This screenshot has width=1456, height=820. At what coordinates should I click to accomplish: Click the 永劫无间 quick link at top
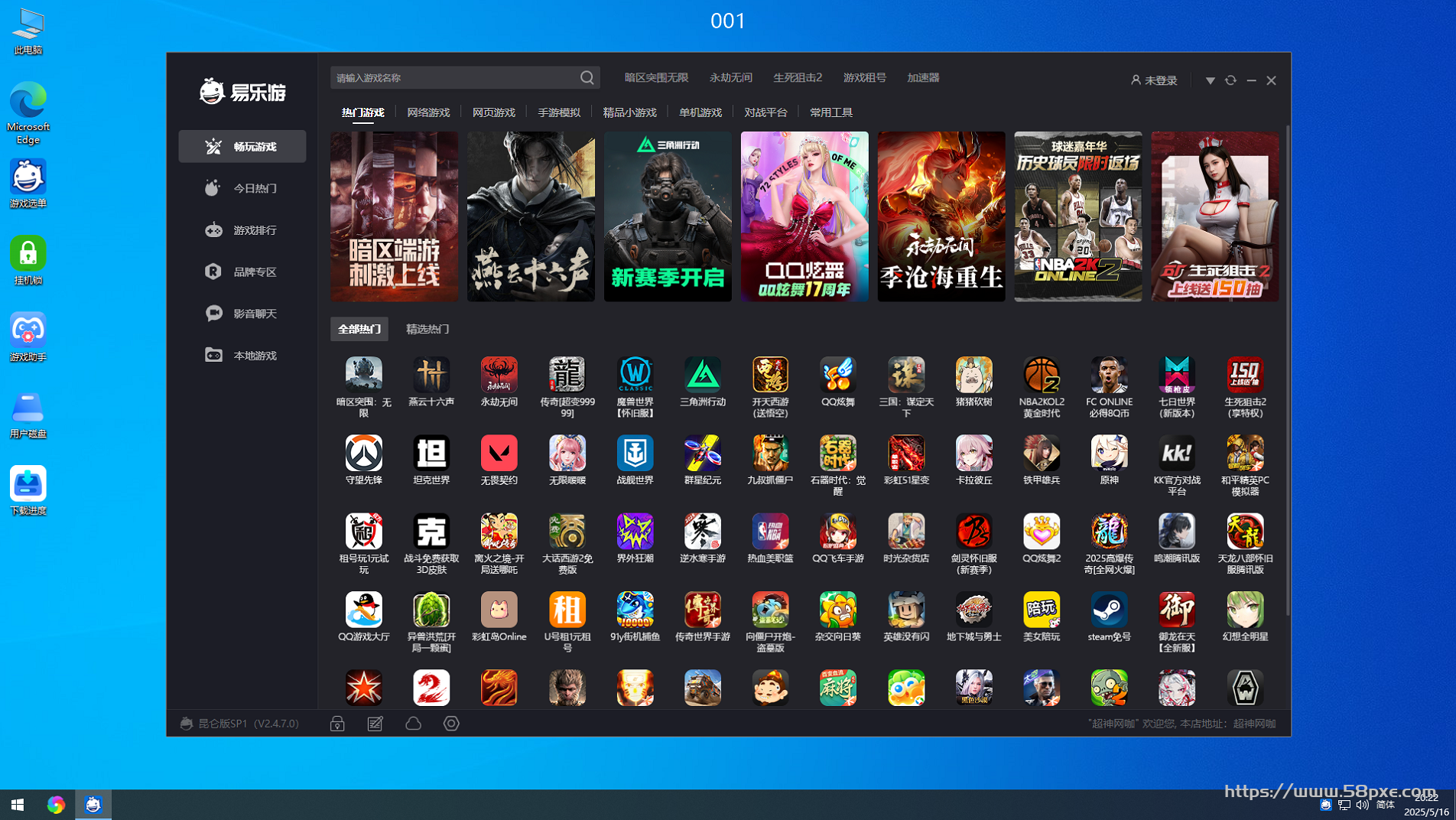click(x=731, y=77)
